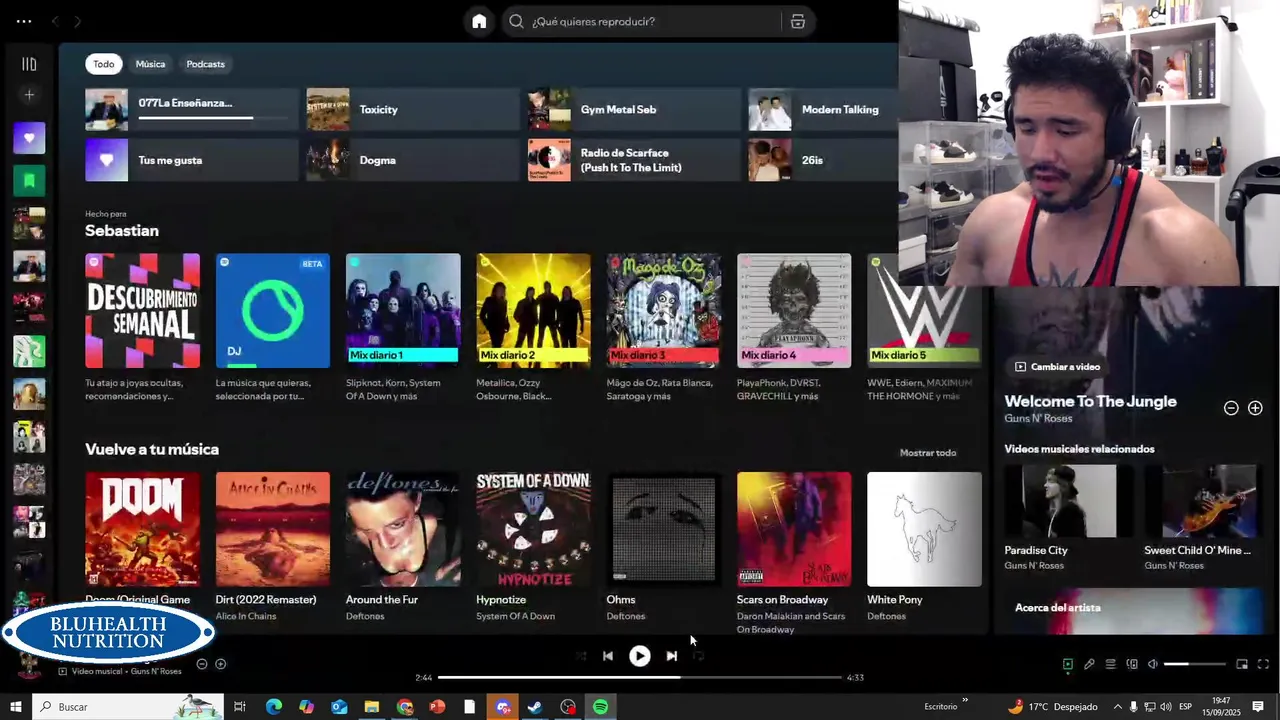Seek within the song progress bar

[640, 677]
